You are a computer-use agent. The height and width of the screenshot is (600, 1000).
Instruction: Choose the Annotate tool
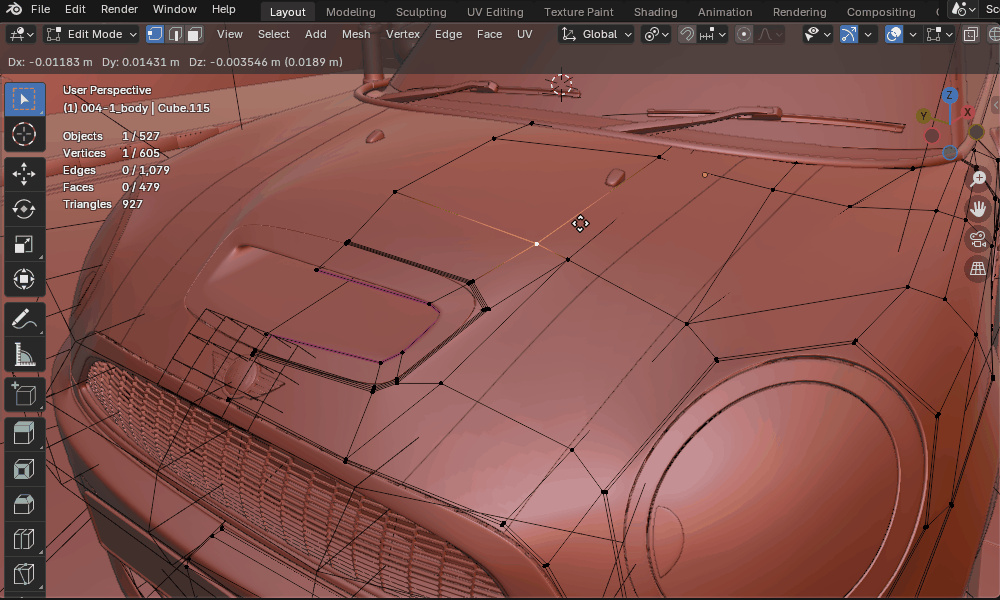pyautogui.click(x=24, y=319)
